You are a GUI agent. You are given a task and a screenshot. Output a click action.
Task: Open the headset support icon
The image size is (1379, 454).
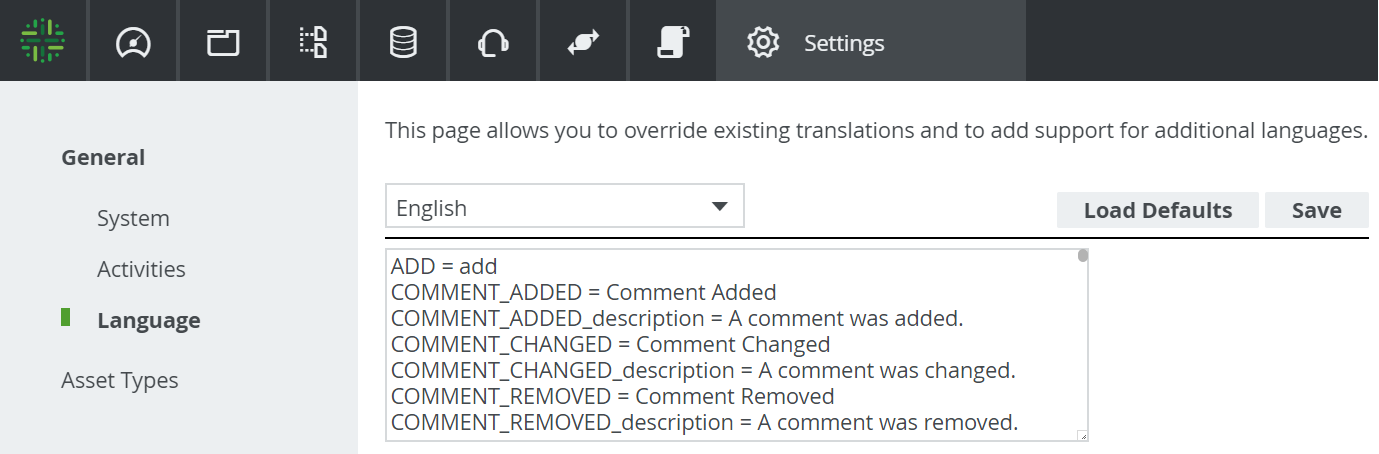[x=494, y=42]
